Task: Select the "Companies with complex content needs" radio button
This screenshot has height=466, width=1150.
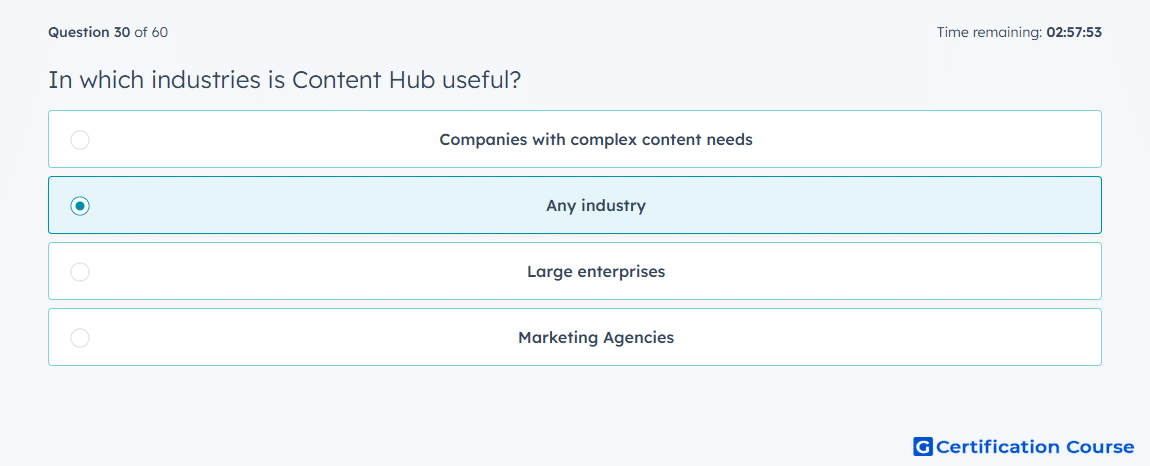Action: [80, 139]
